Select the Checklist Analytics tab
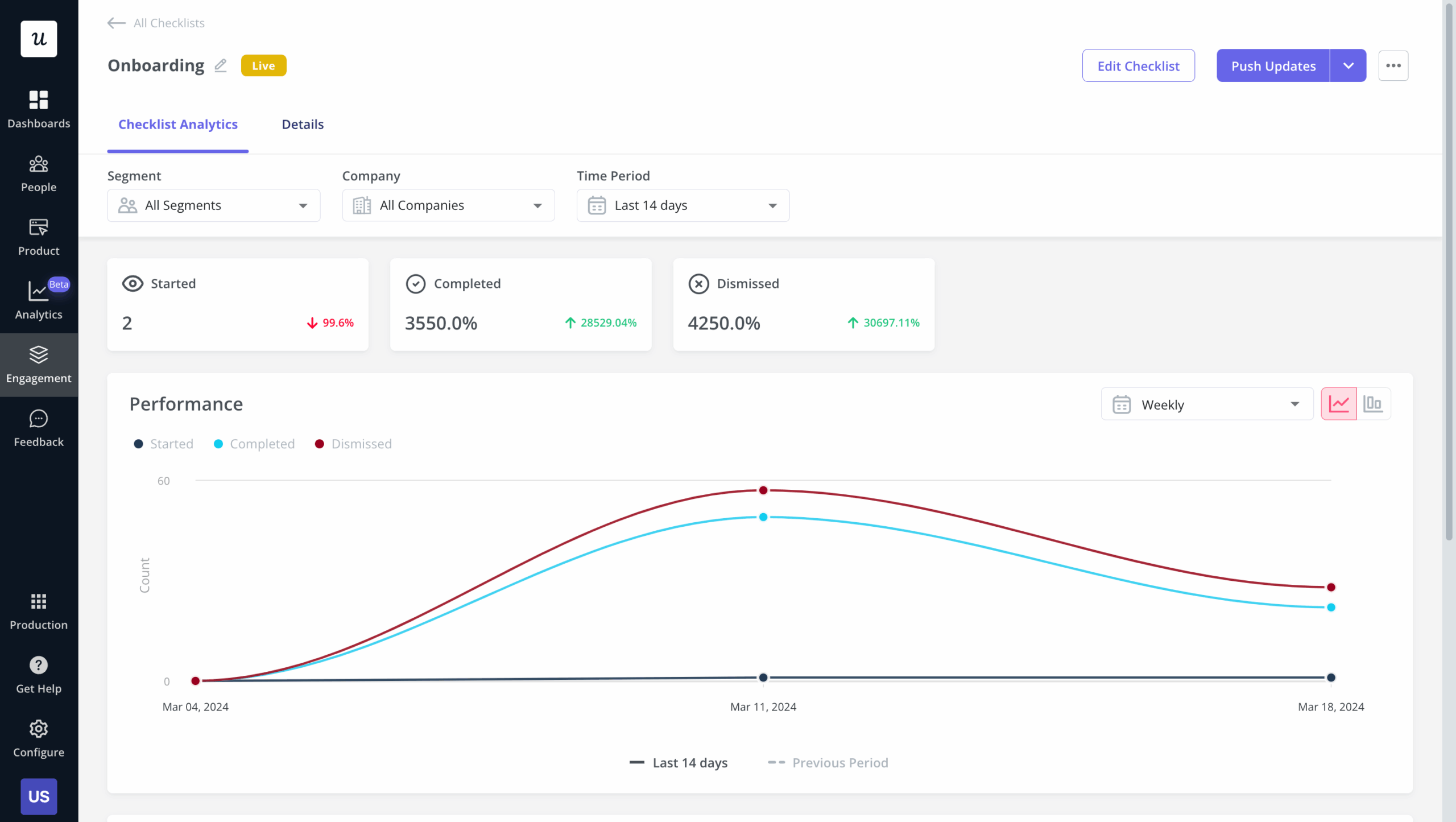Viewport: 1456px width, 822px height. click(x=178, y=124)
